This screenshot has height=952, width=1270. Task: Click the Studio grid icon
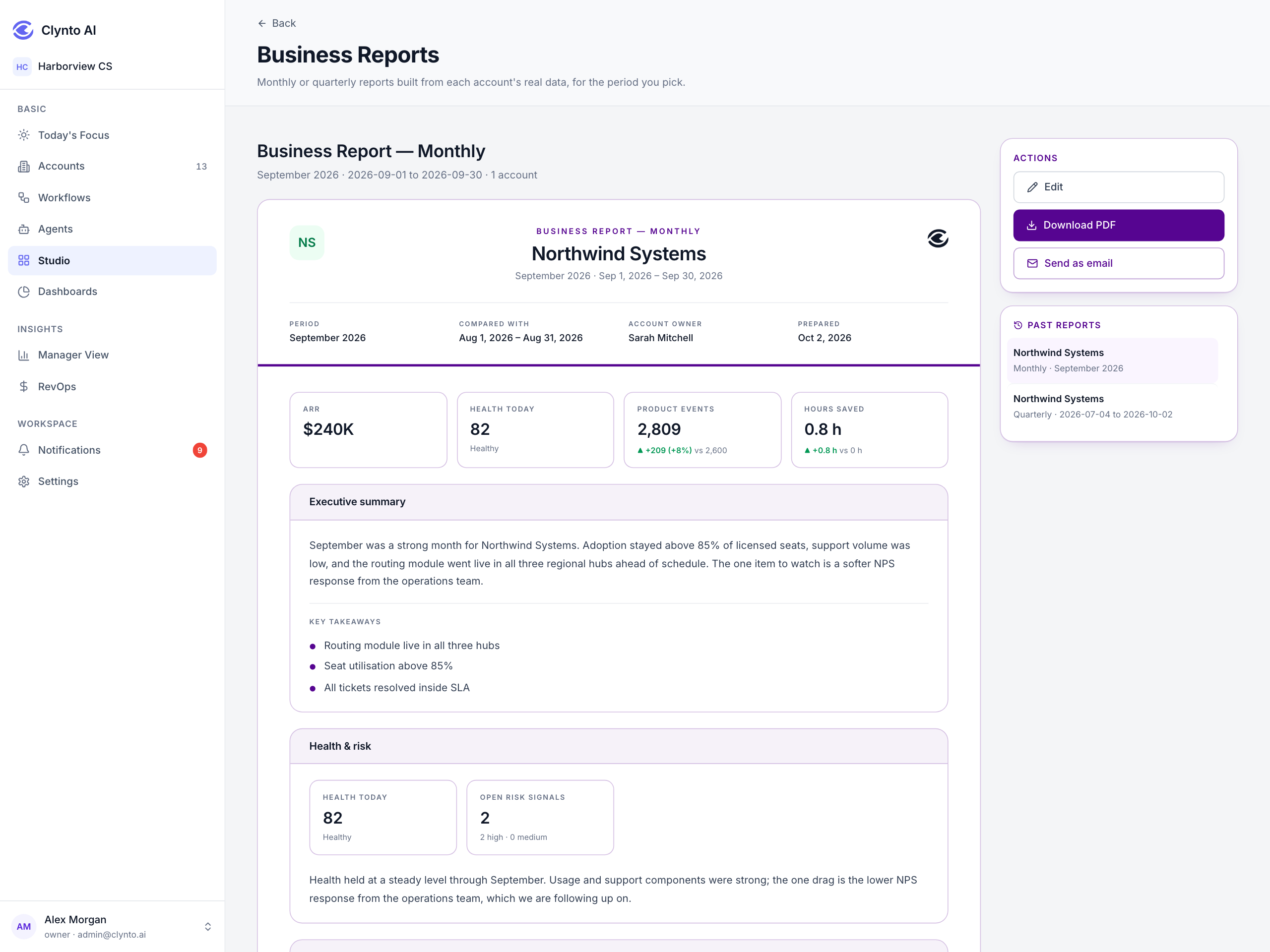click(x=23, y=260)
